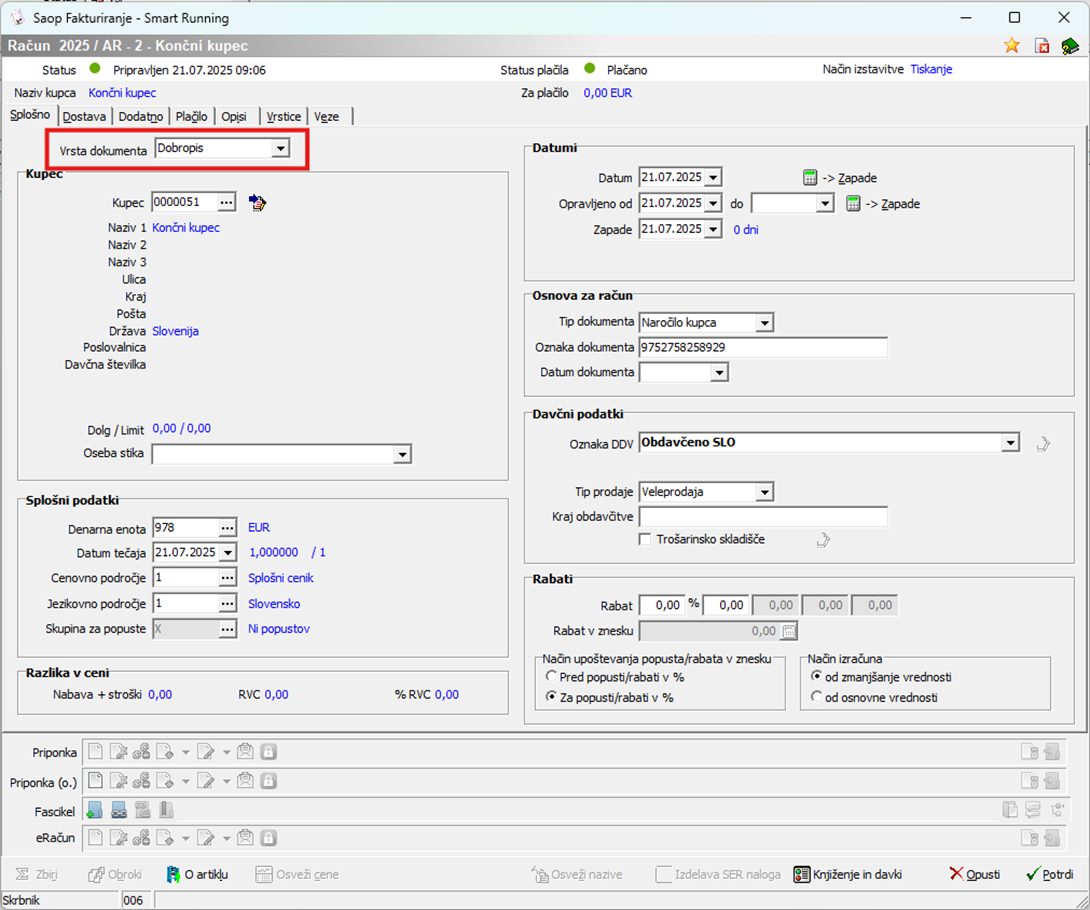The image size is (1090, 910).
Task: Click the Potrdi confirm button
Action: pos(1050,875)
